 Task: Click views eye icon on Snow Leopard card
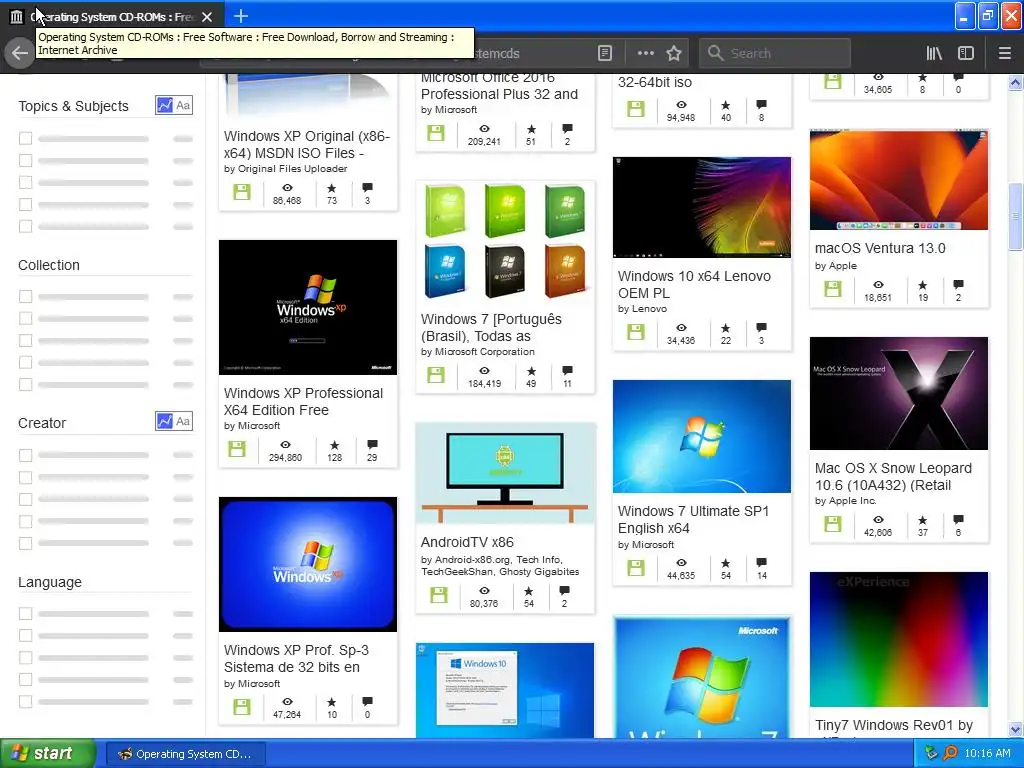pos(878,520)
